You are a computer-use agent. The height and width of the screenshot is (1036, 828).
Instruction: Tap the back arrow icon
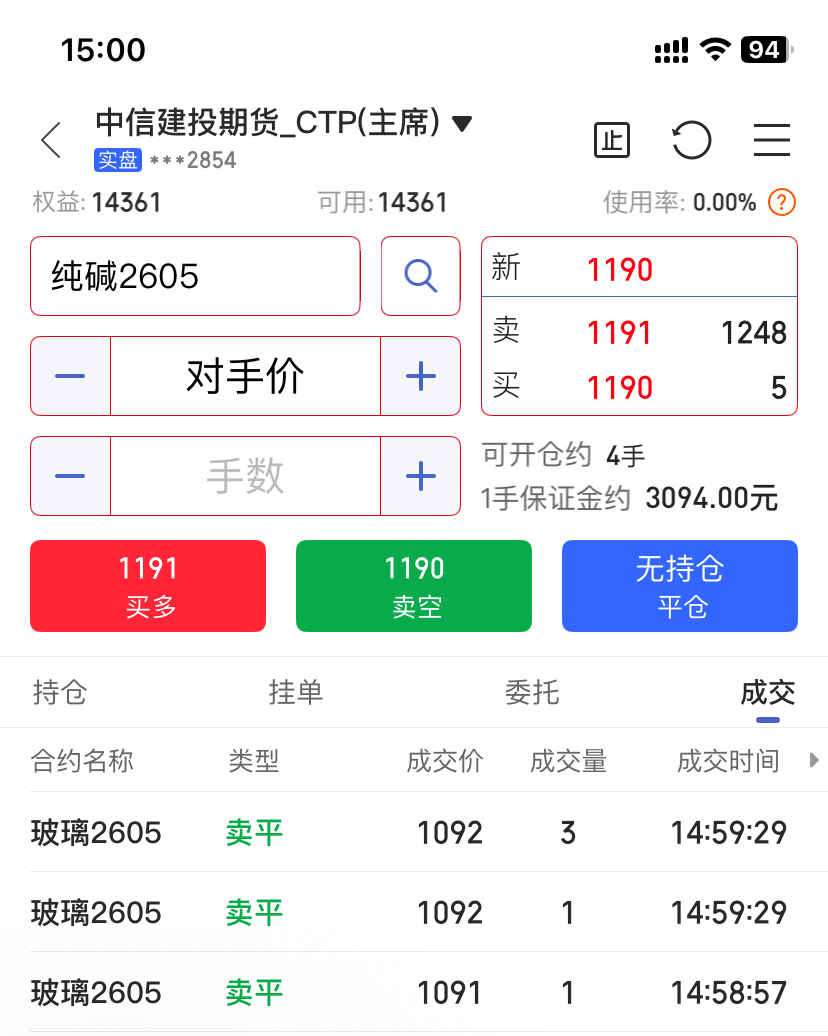[x=51, y=139]
